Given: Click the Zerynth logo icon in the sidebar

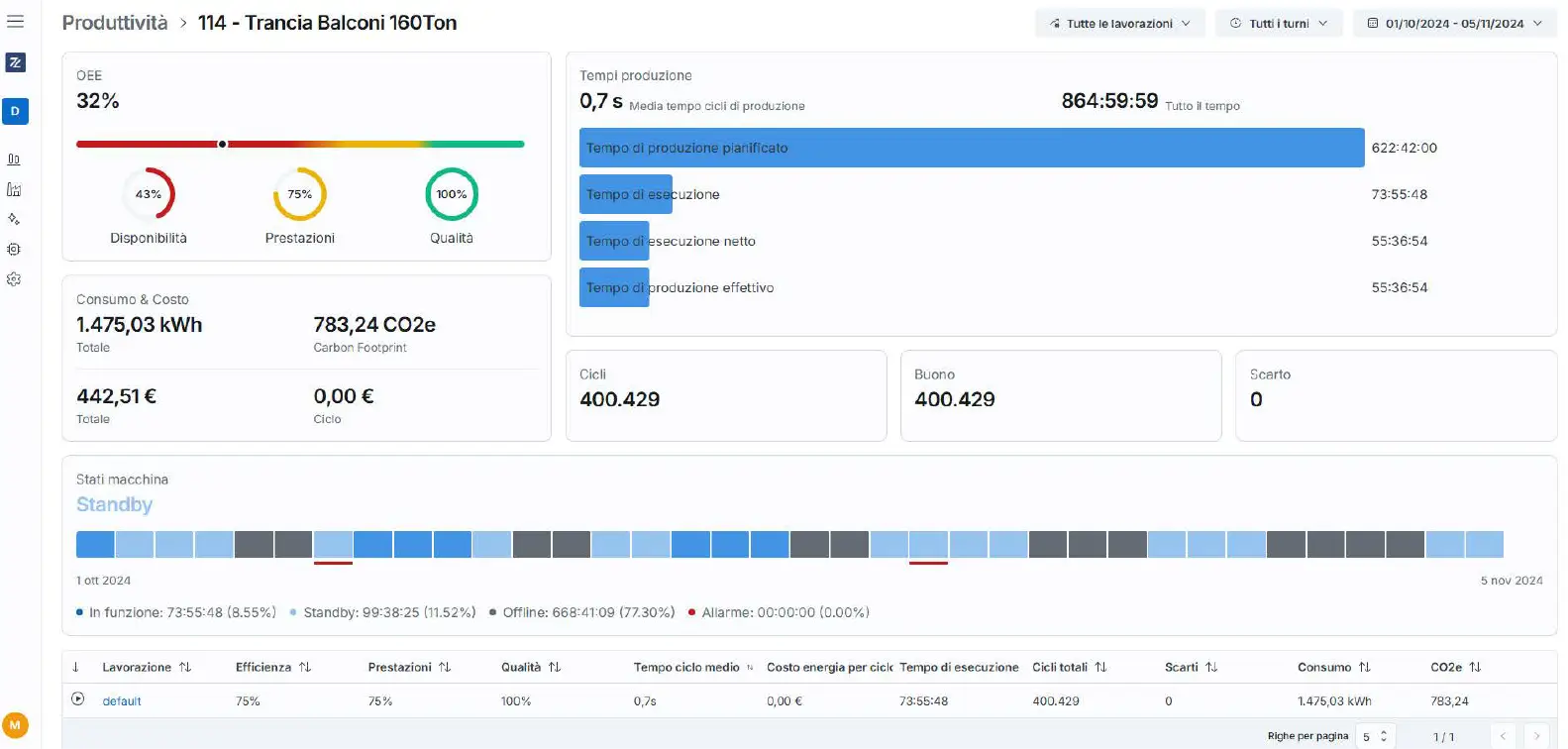Looking at the screenshot, I should coord(15,62).
